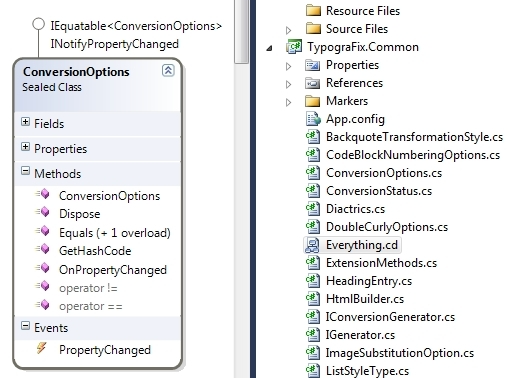Viewport: 508px width, 378px height.
Task: Select the Dispose method name
Action: pos(80,214)
